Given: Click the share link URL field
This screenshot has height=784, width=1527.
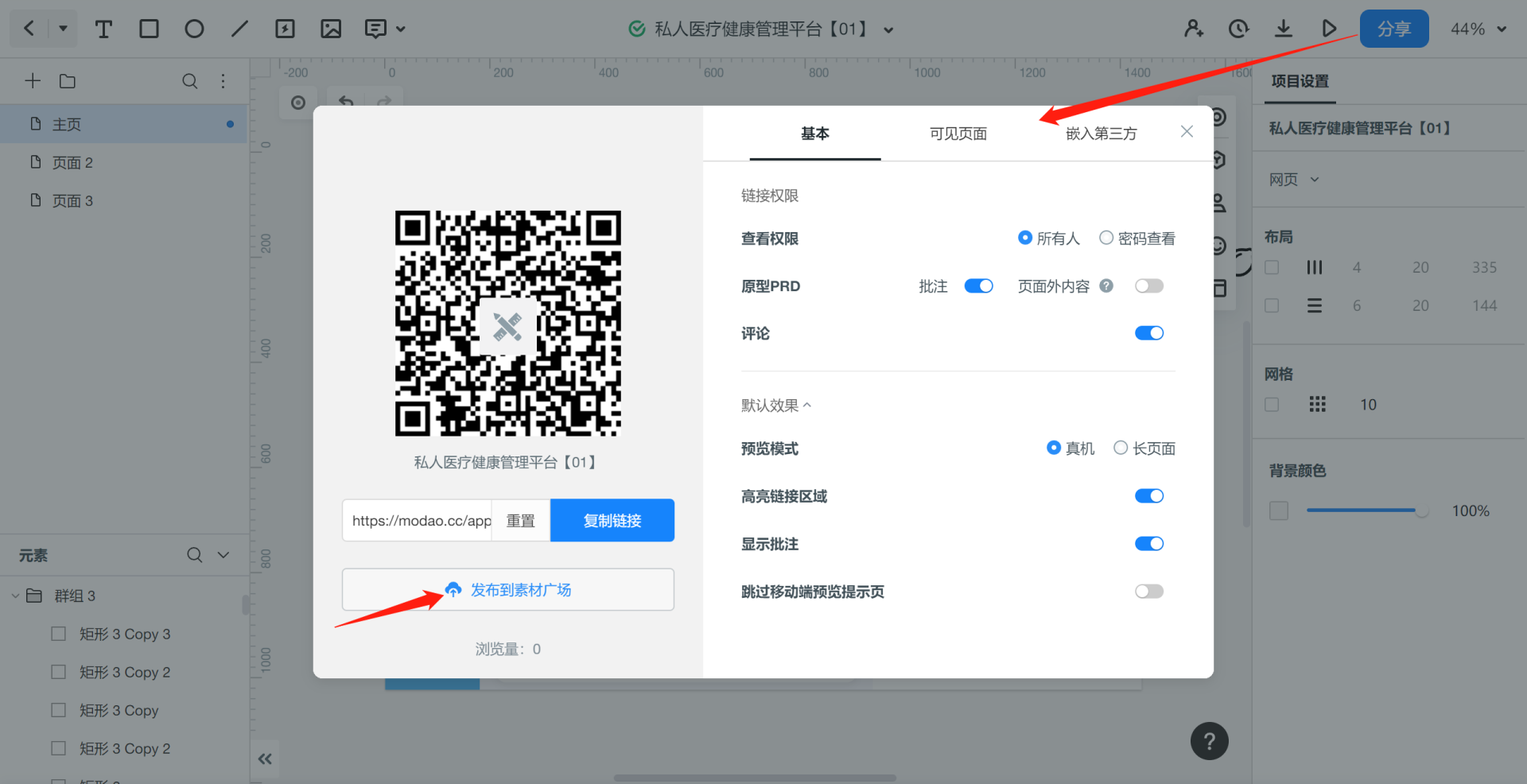Looking at the screenshot, I should pos(418,520).
